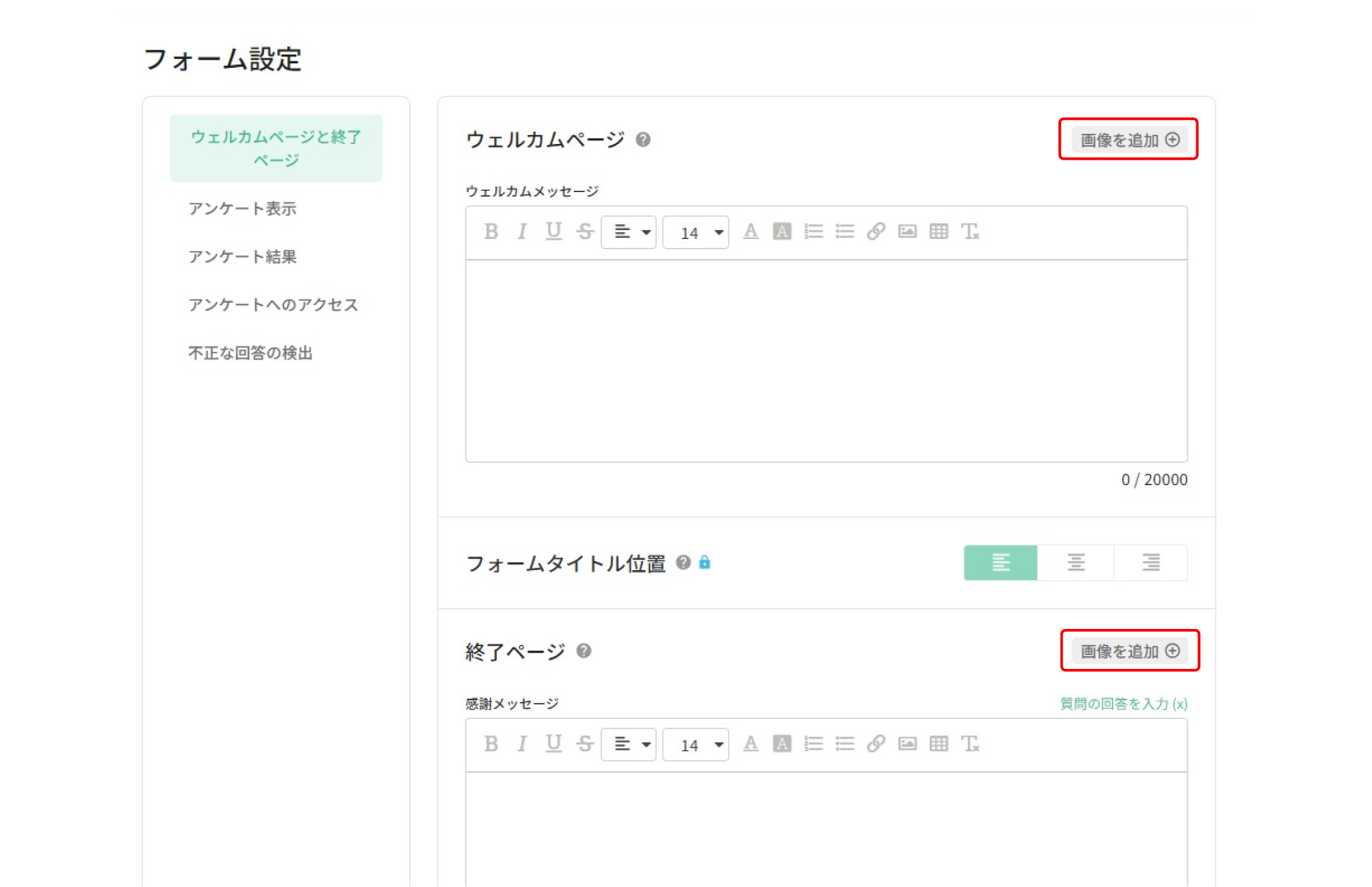The image size is (1372, 887).
Task: Open font size 14 dropdown in welcome toolbar
Action: (696, 232)
